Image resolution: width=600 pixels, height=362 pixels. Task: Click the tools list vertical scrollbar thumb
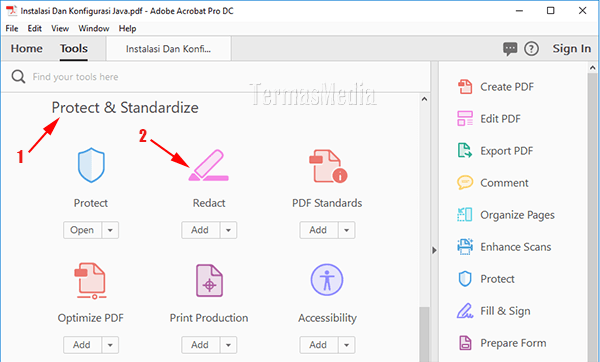point(424,334)
